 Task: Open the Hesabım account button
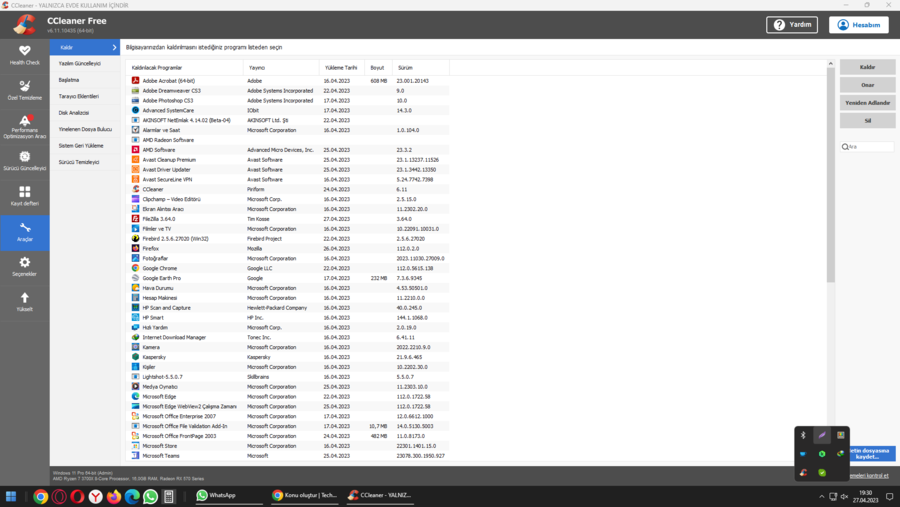(859, 25)
